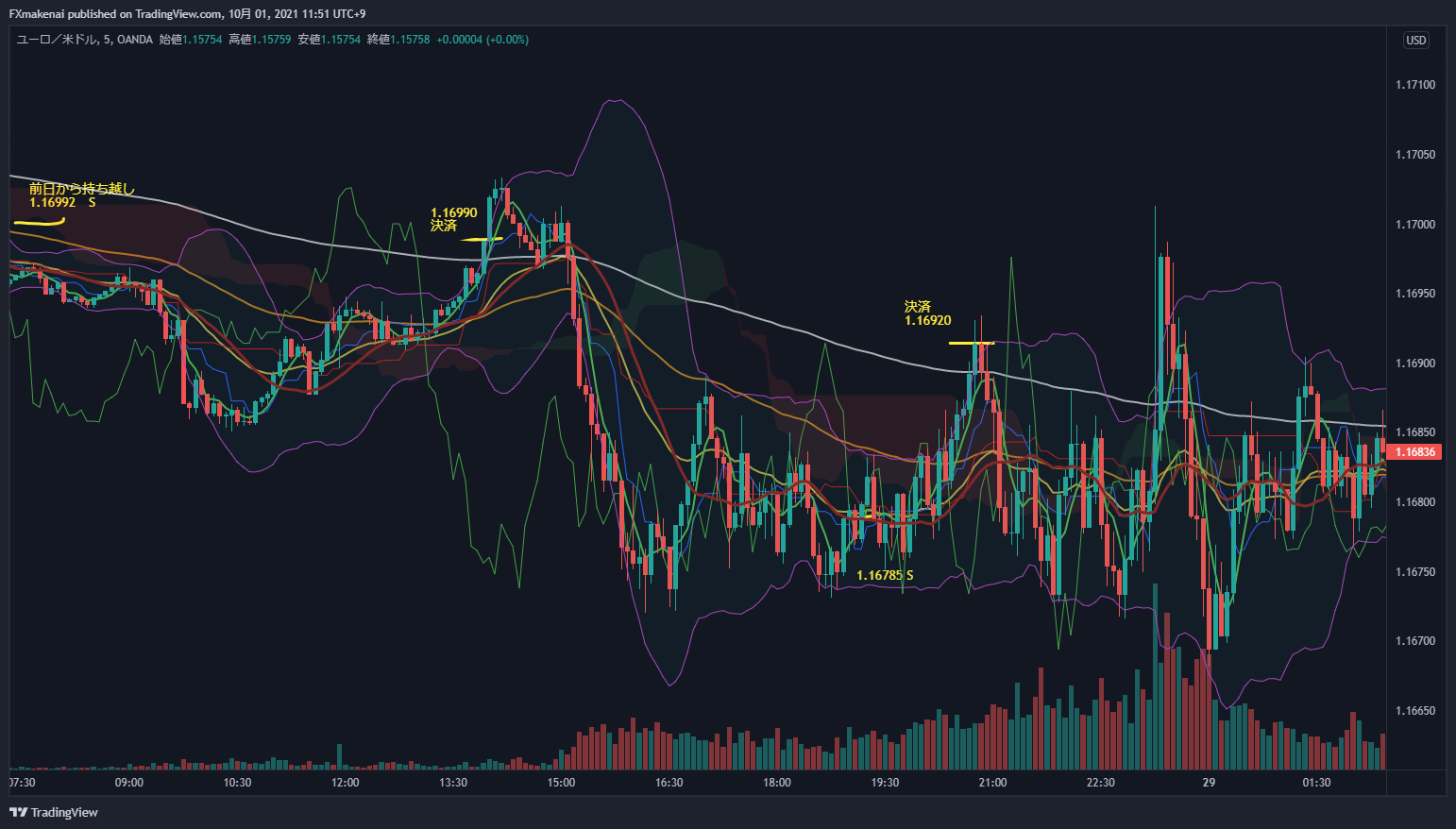Click the time axis label 22:30
This screenshot has width=1456, height=829.
click(x=1101, y=783)
